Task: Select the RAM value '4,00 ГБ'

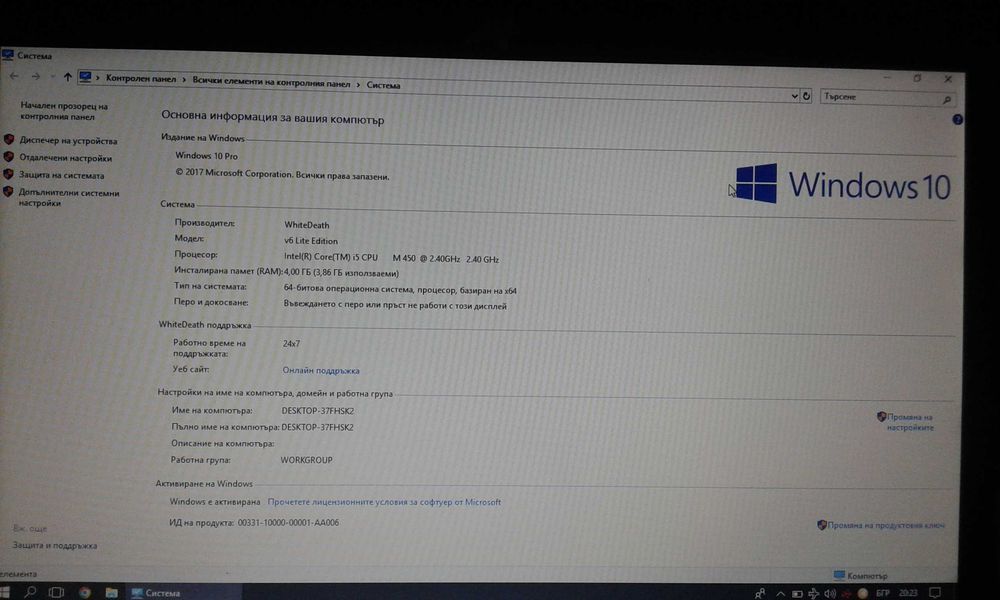Action: pyautogui.click(x=341, y=273)
